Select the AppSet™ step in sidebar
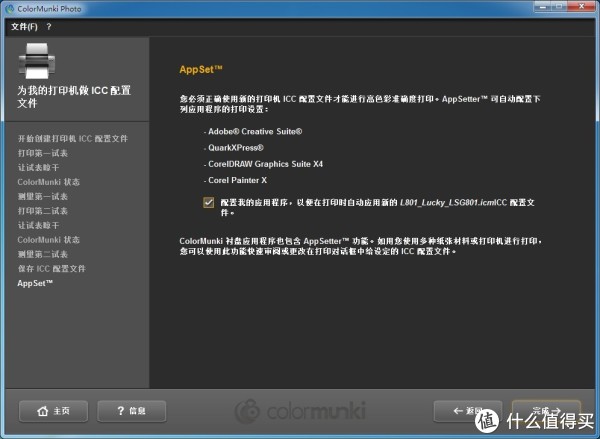Image resolution: width=600 pixels, height=439 pixels. coord(35,283)
